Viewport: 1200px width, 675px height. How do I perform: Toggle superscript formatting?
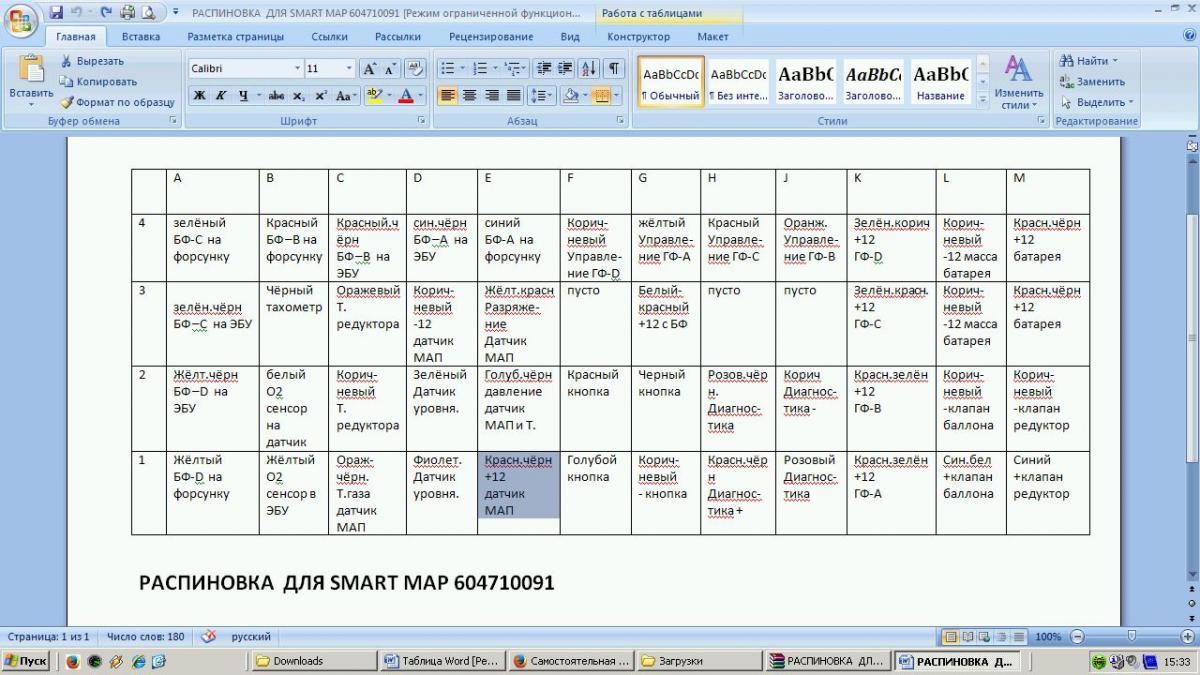[x=320, y=96]
